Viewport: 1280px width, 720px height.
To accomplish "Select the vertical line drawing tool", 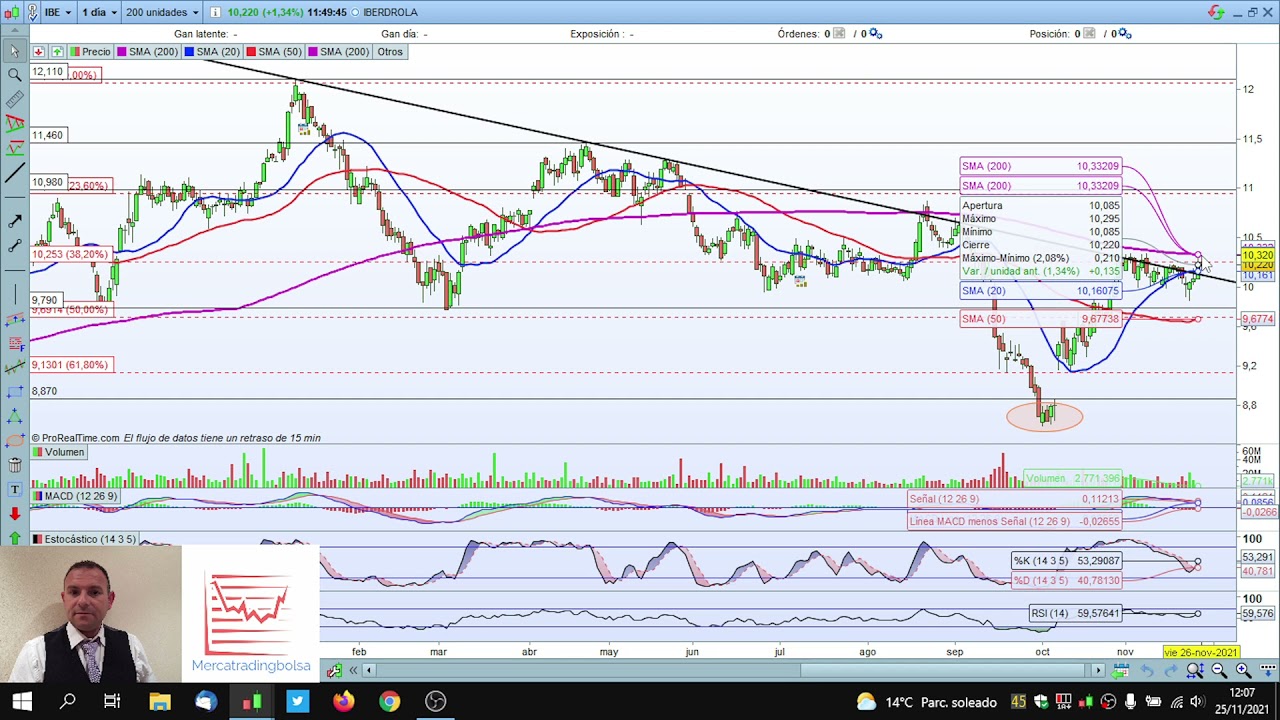I will point(14,295).
